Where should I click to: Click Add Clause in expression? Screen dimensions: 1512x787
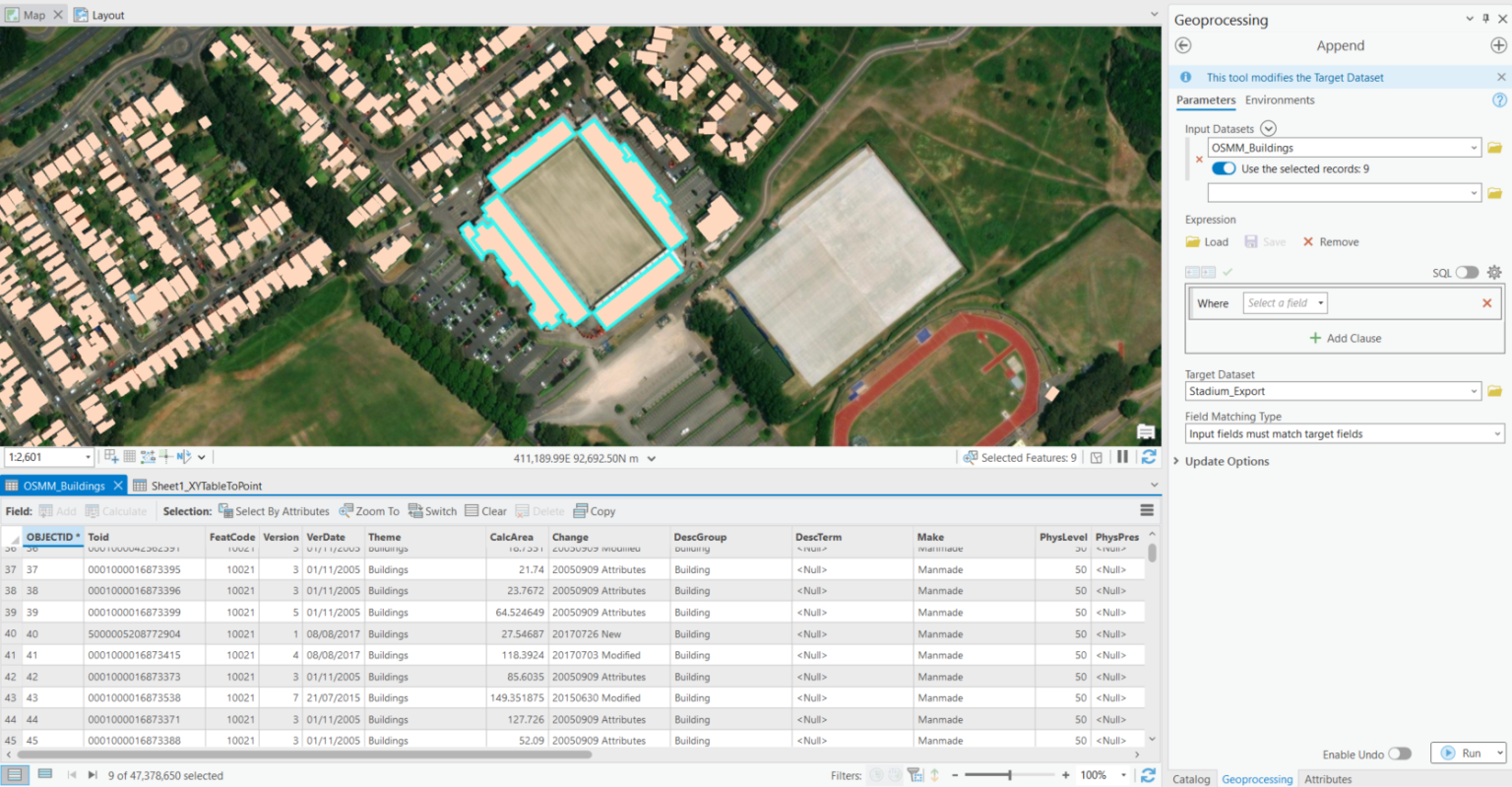(x=1345, y=338)
